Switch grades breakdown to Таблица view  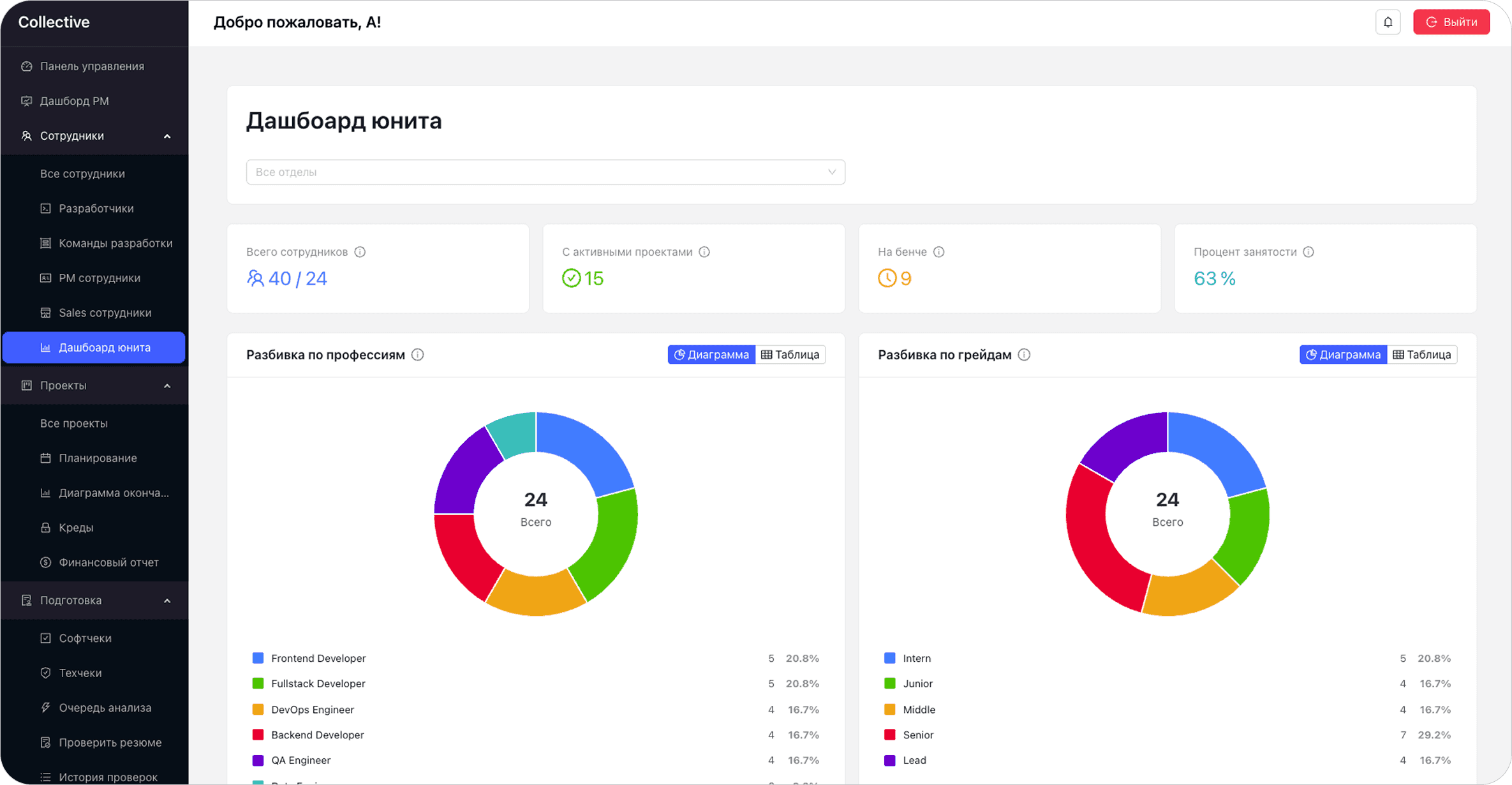click(1422, 355)
